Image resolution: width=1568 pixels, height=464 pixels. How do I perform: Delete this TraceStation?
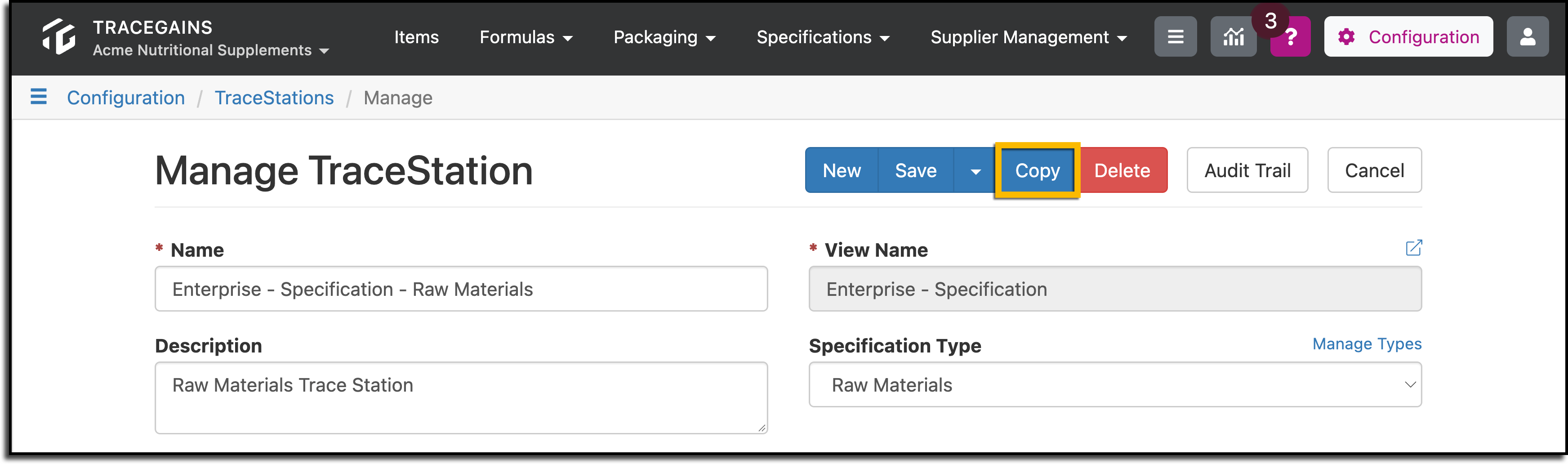1123,170
